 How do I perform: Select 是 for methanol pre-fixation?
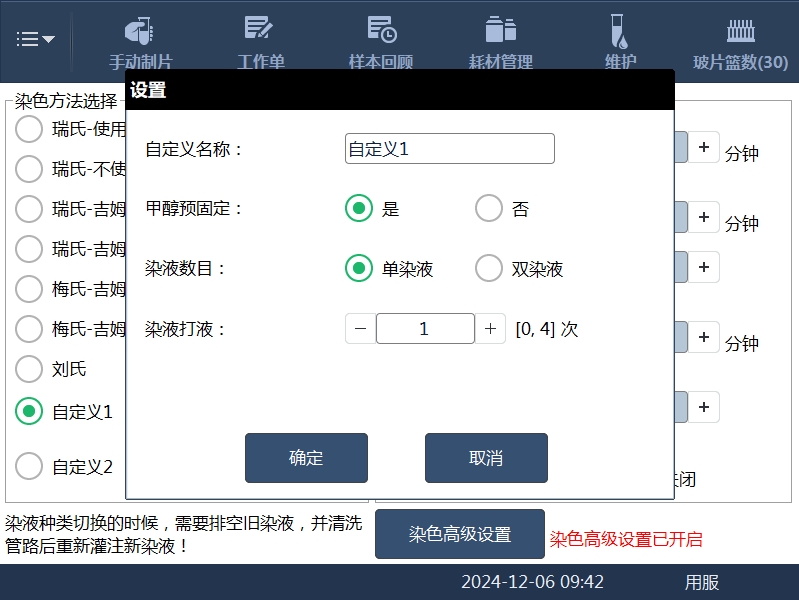coord(359,209)
